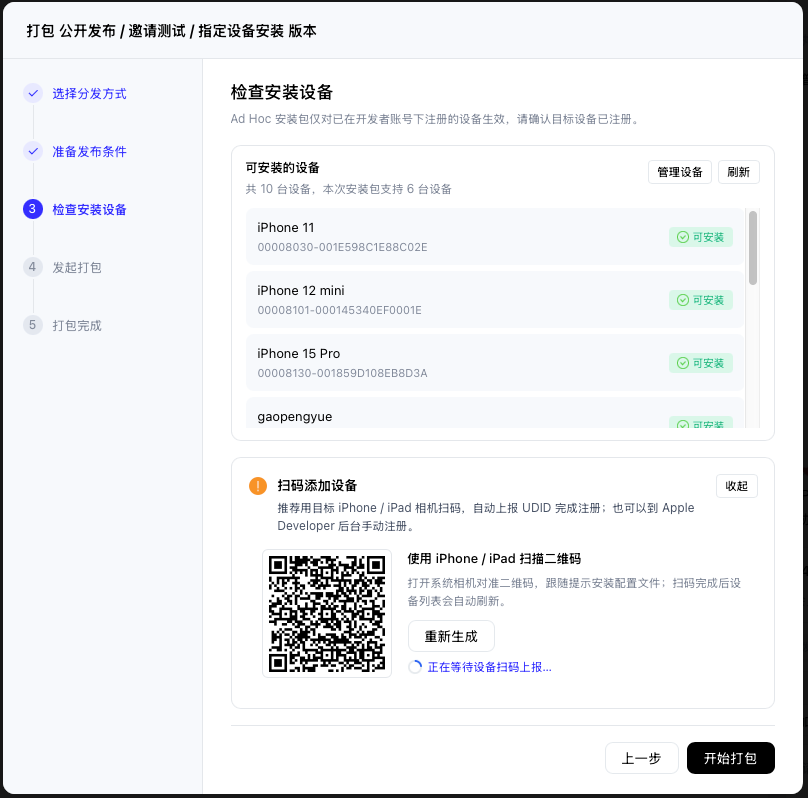
Task: Click the 可安装 badge for iPhone 15 Pro
Action: 701,363
